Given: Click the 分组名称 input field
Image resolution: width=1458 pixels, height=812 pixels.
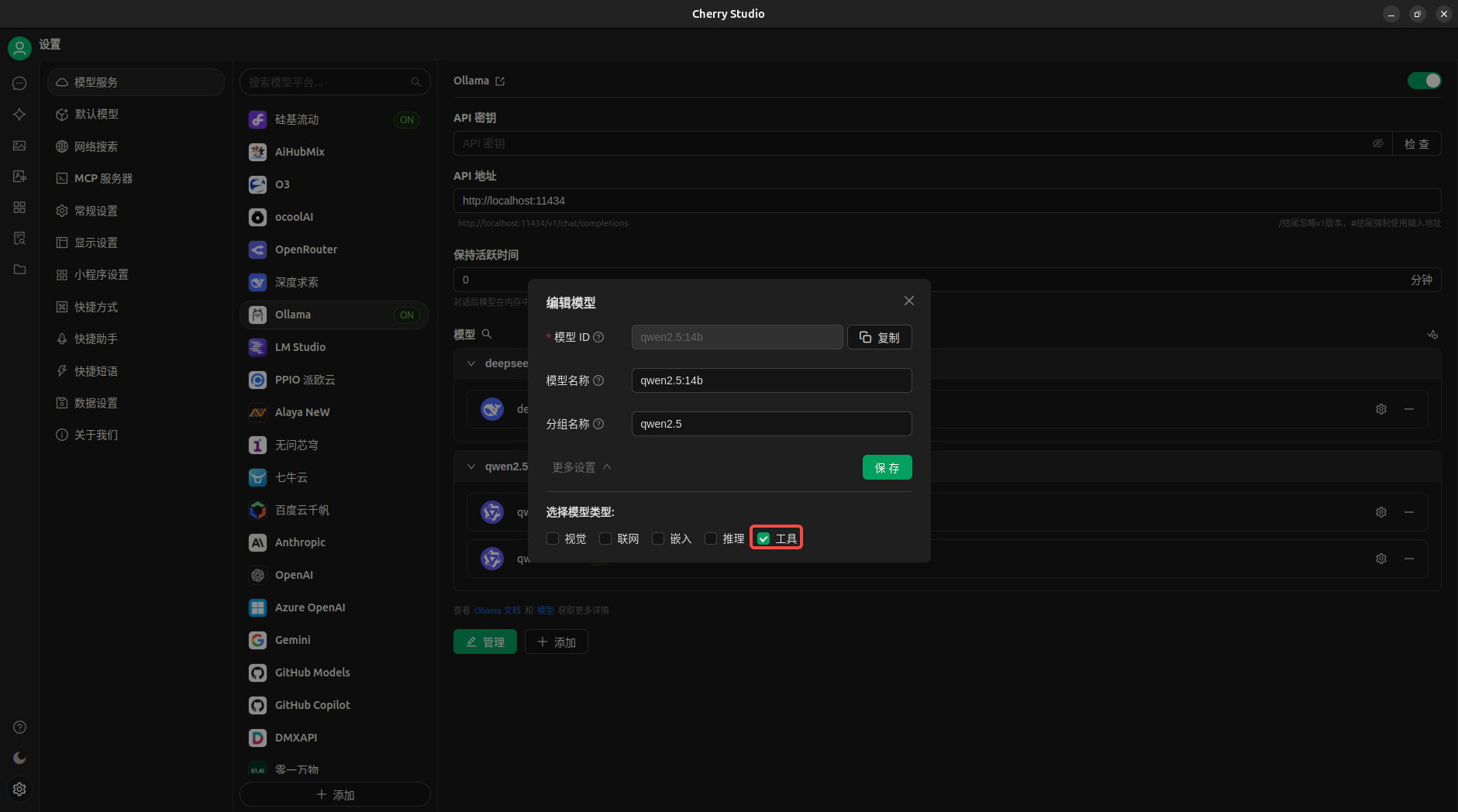Looking at the screenshot, I should point(771,424).
